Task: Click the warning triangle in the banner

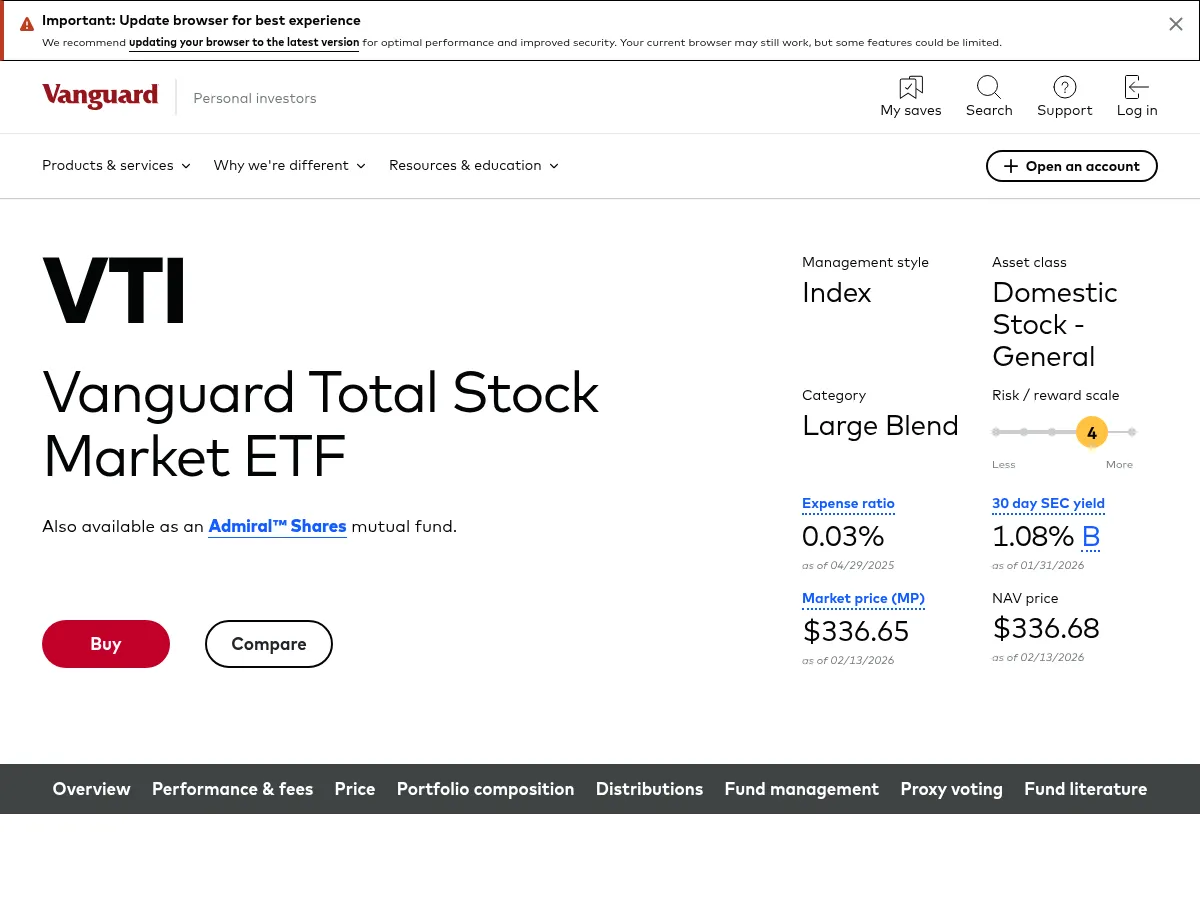Action: point(27,24)
